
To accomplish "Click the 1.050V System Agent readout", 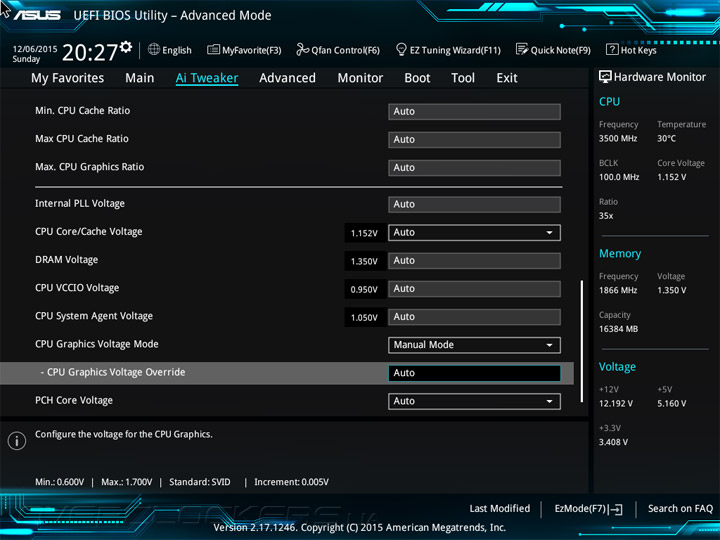I will [x=364, y=317].
